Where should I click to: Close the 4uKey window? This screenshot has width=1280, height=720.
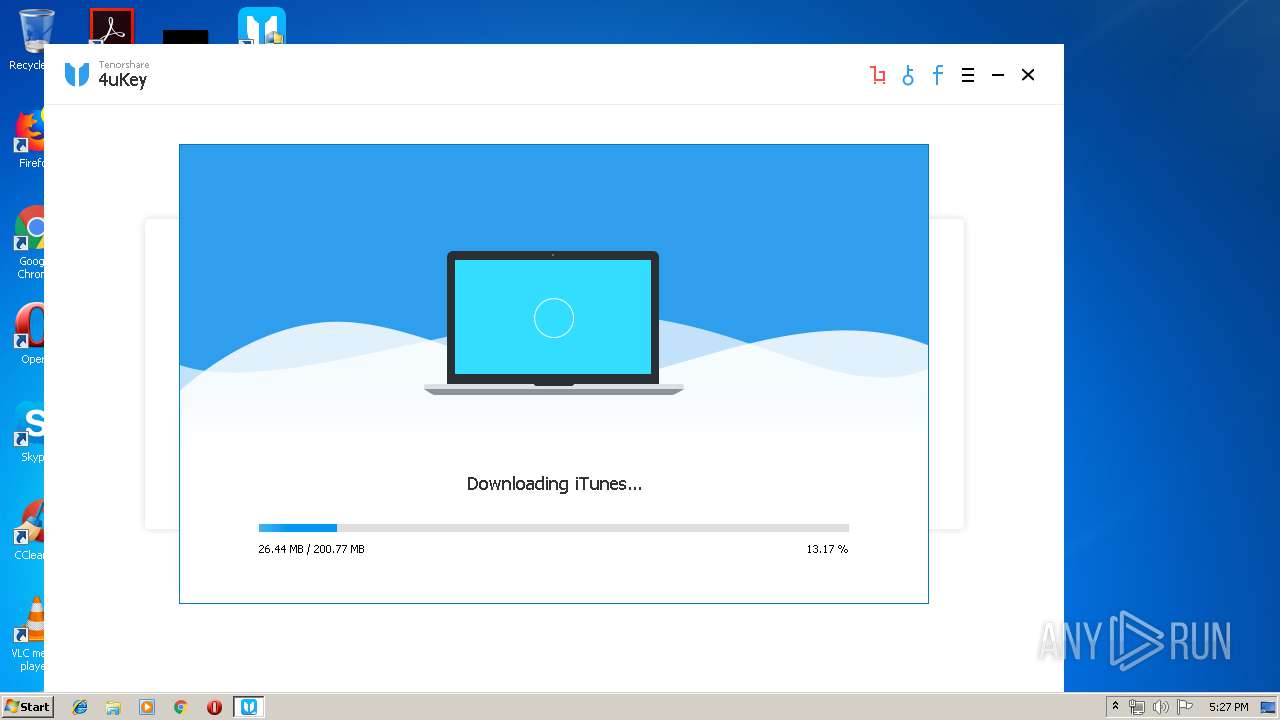tap(1028, 75)
